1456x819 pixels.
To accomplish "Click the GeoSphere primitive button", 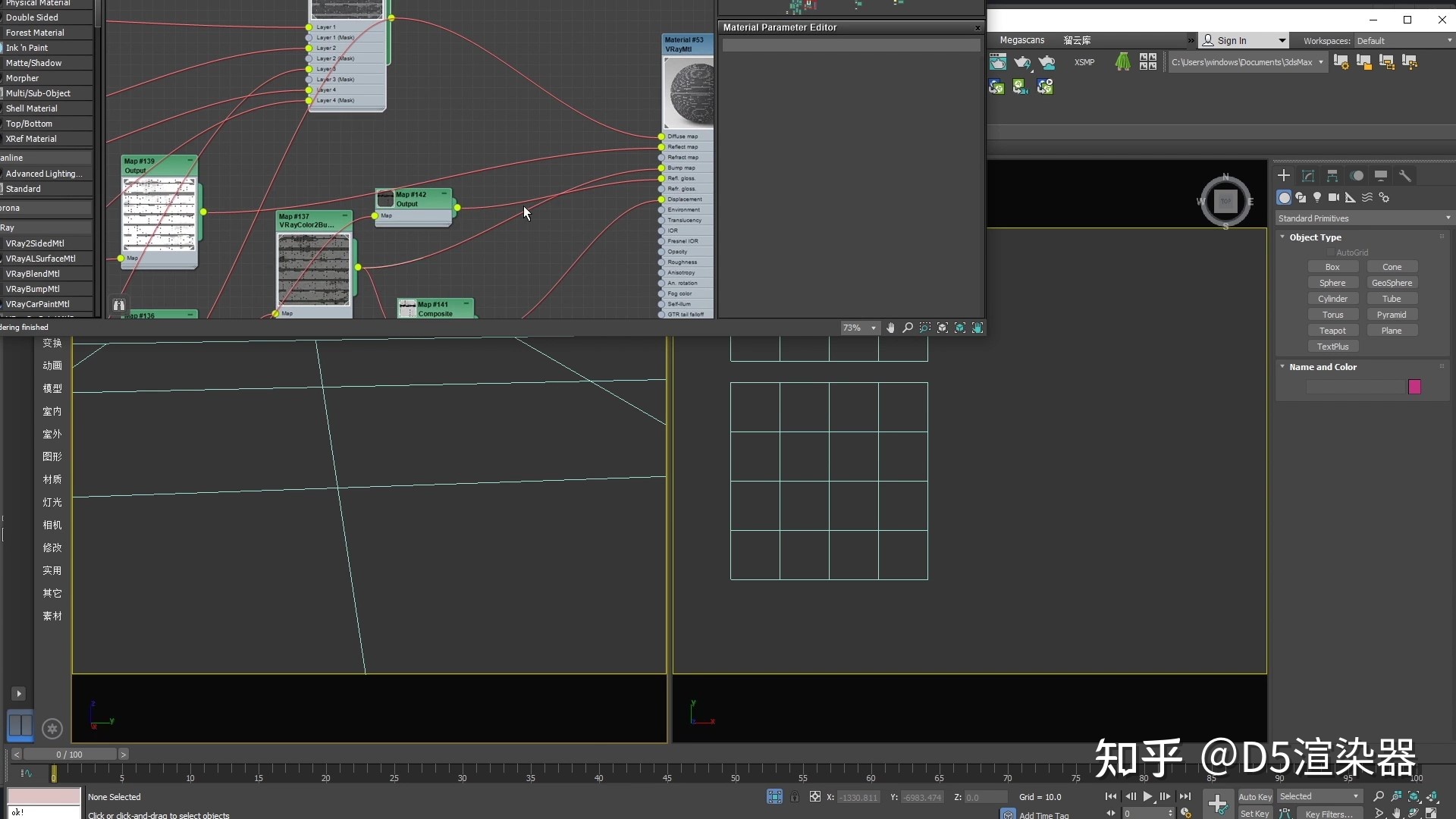I will (x=1392, y=283).
